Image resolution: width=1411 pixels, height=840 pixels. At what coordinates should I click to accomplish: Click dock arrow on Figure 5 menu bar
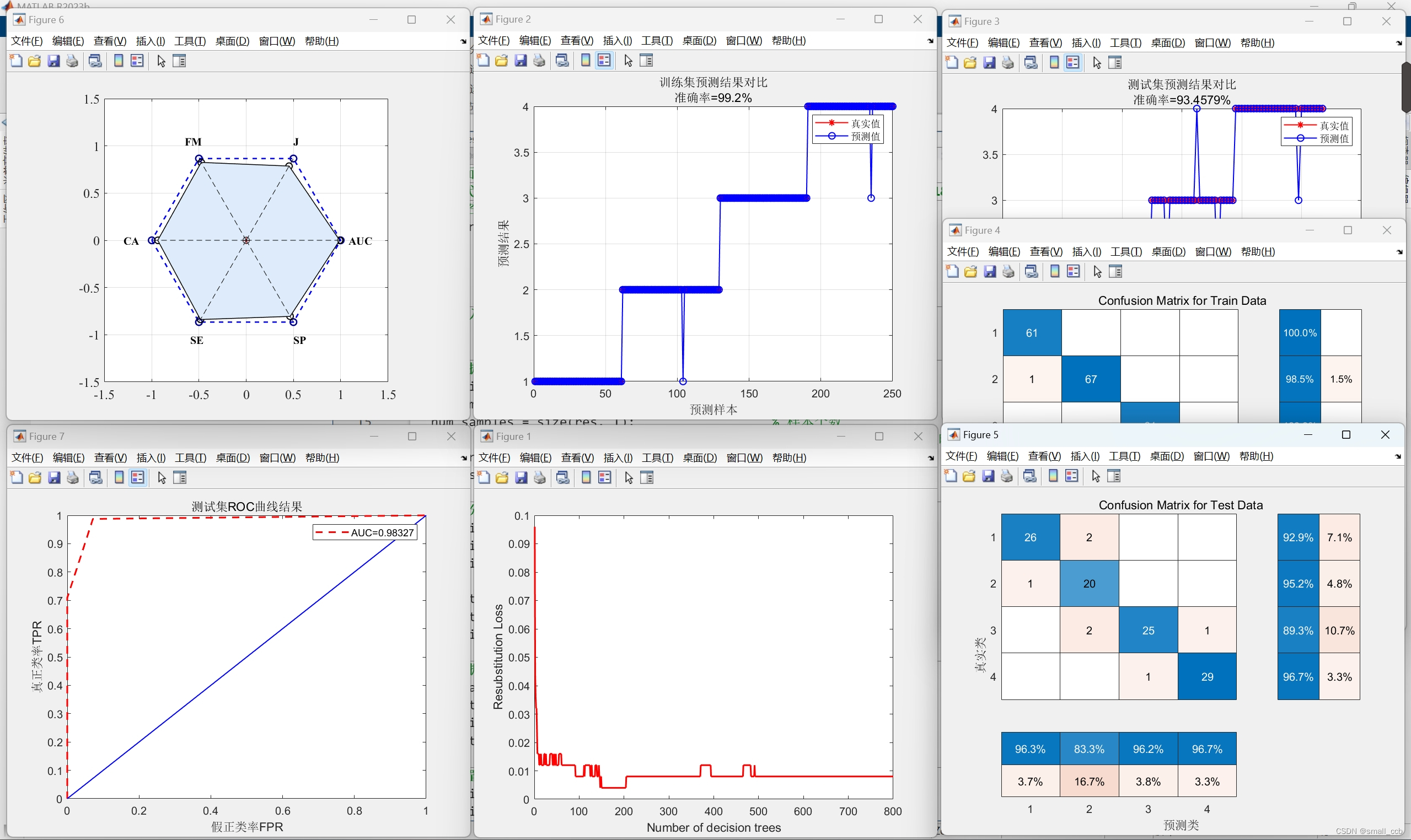click(x=1398, y=456)
